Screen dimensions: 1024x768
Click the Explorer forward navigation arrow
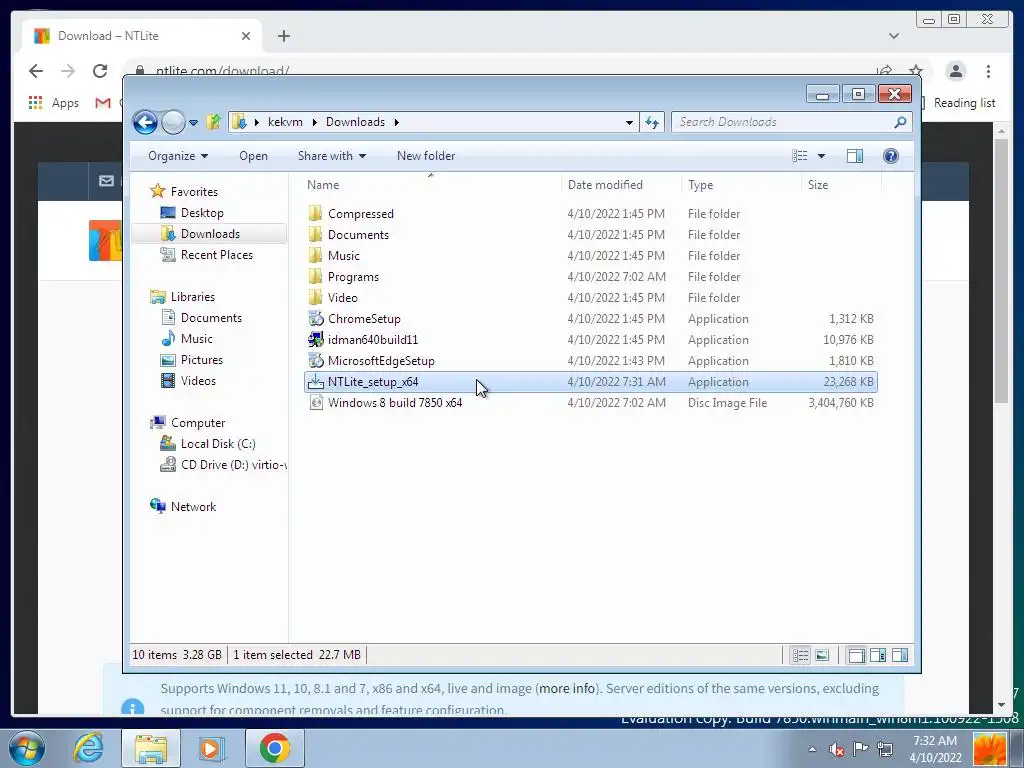(173, 122)
